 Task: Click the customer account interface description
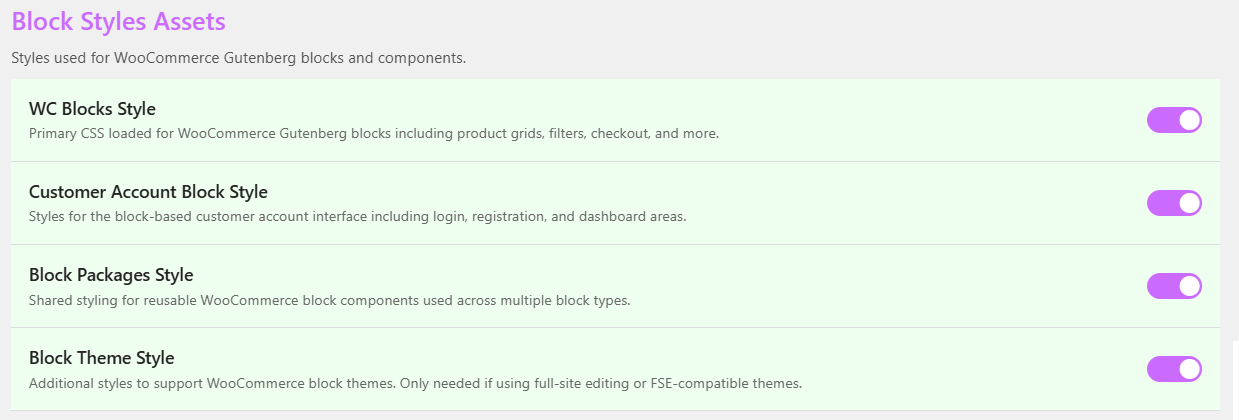[x=358, y=216]
